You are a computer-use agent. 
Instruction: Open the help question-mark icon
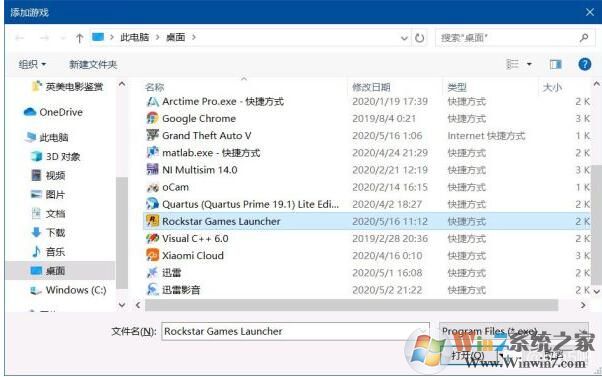[x=584, y=64]
